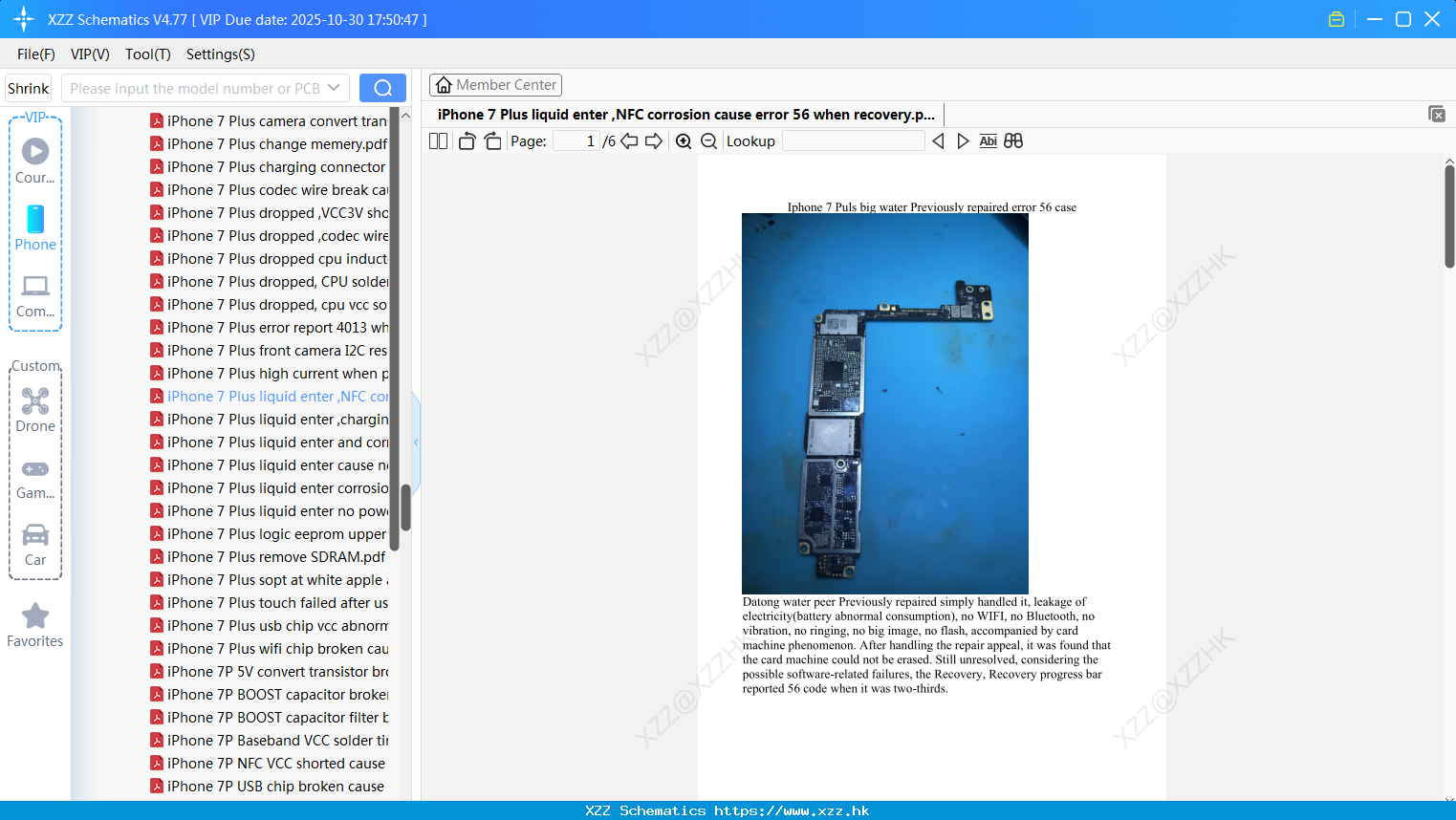
Task: Open iPhone 7P NFC VCC shorted file
Action: click(x=269, y=763)
